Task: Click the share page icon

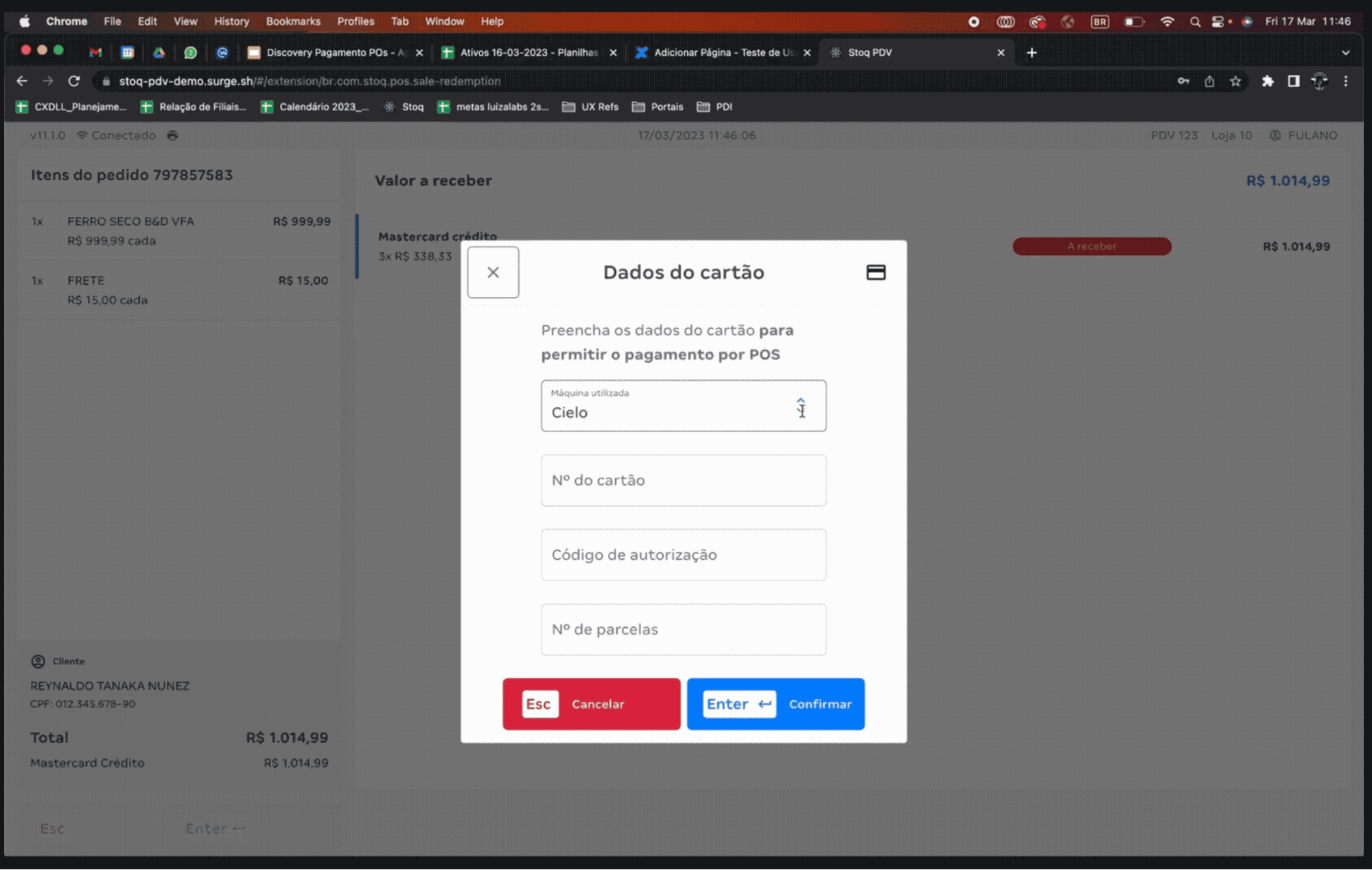Action: 1209,81
